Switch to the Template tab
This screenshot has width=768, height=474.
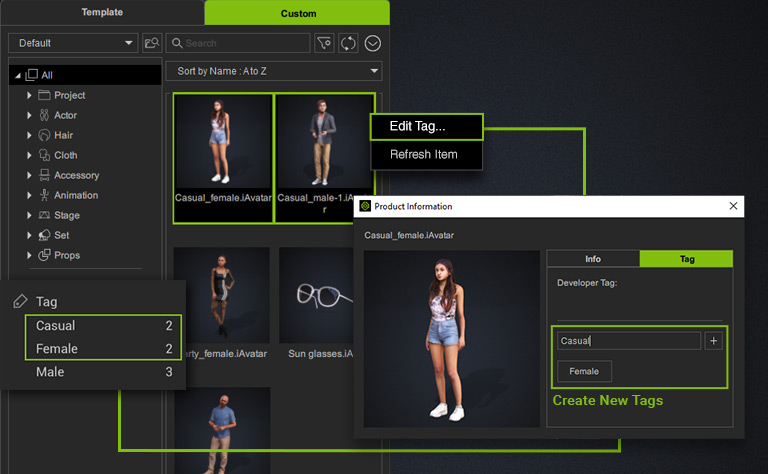[x=101, y=13]
